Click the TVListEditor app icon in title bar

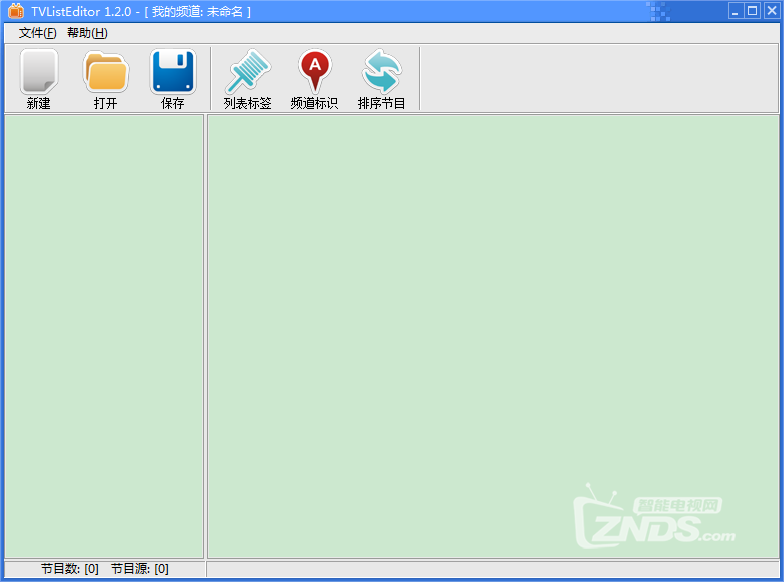(16, 10)
